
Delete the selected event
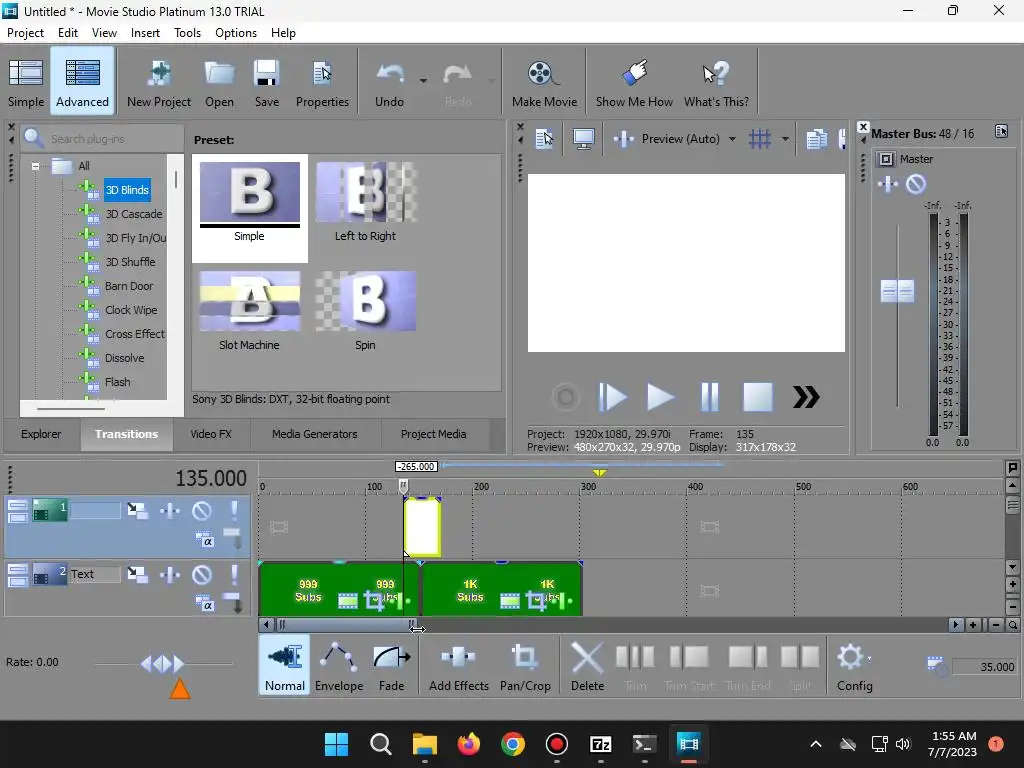pos(587,665)
